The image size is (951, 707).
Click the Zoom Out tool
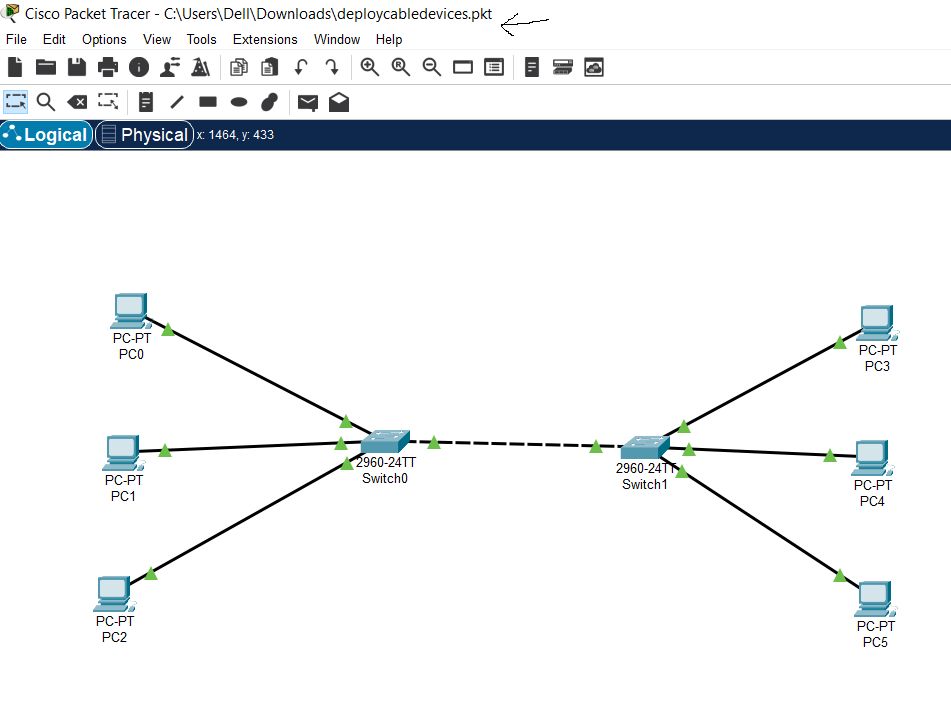[x=431, y=67]
